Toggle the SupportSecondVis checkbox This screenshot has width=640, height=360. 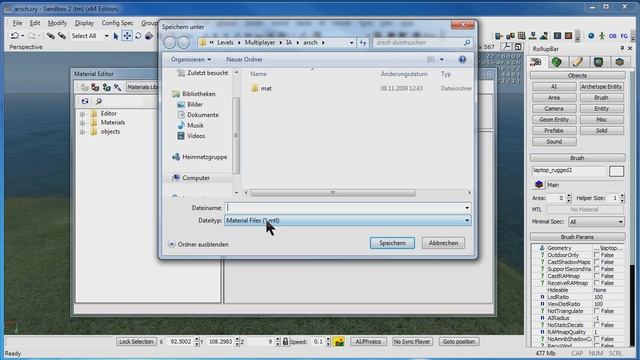pos(597,269)
